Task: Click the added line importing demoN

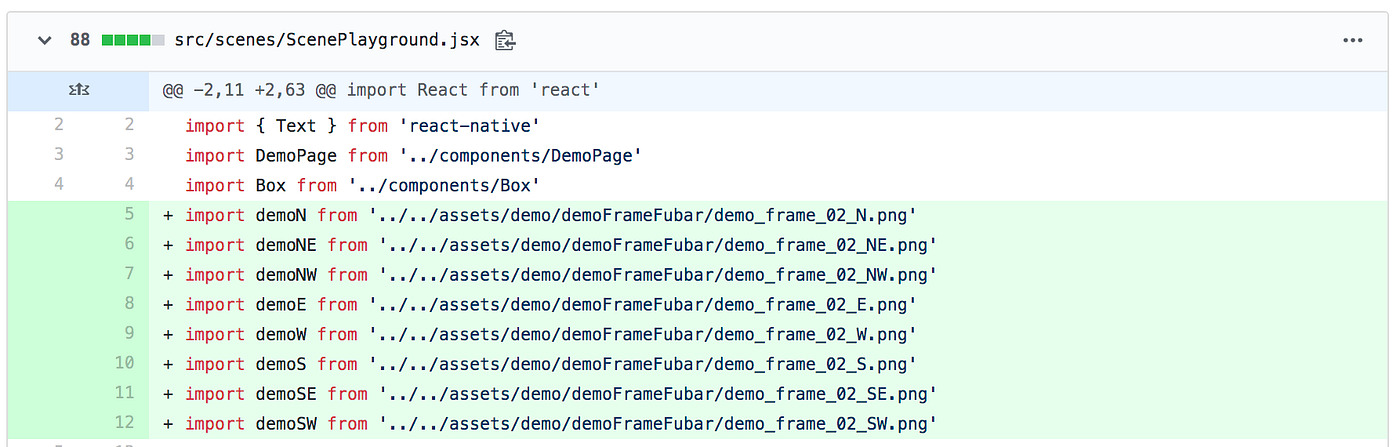Action: pos(770,215)
